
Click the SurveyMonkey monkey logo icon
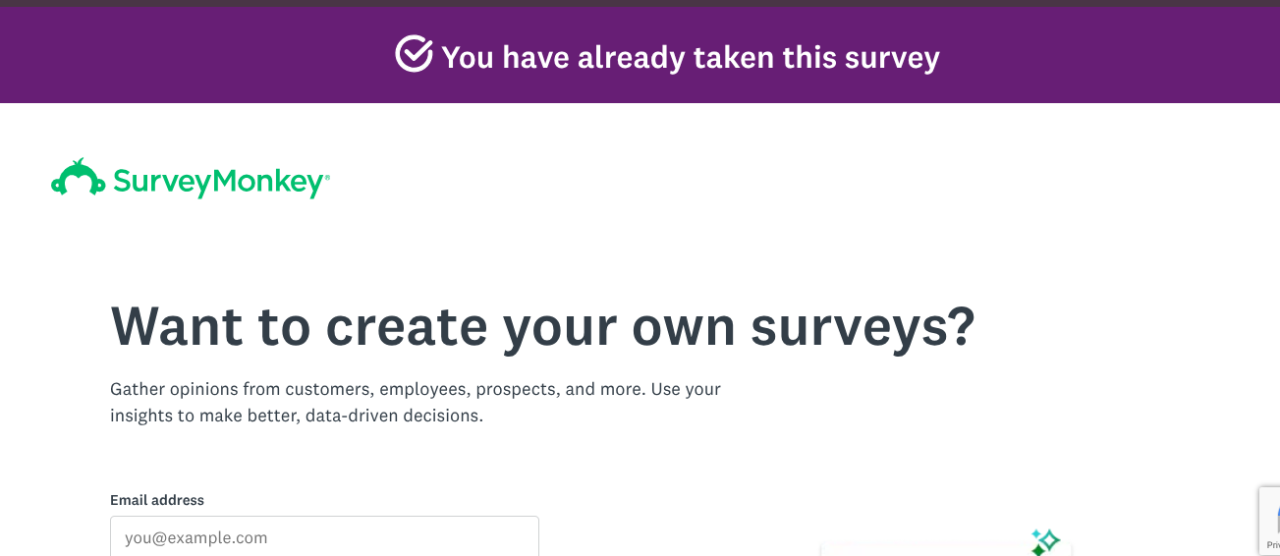tap(78, 178)
